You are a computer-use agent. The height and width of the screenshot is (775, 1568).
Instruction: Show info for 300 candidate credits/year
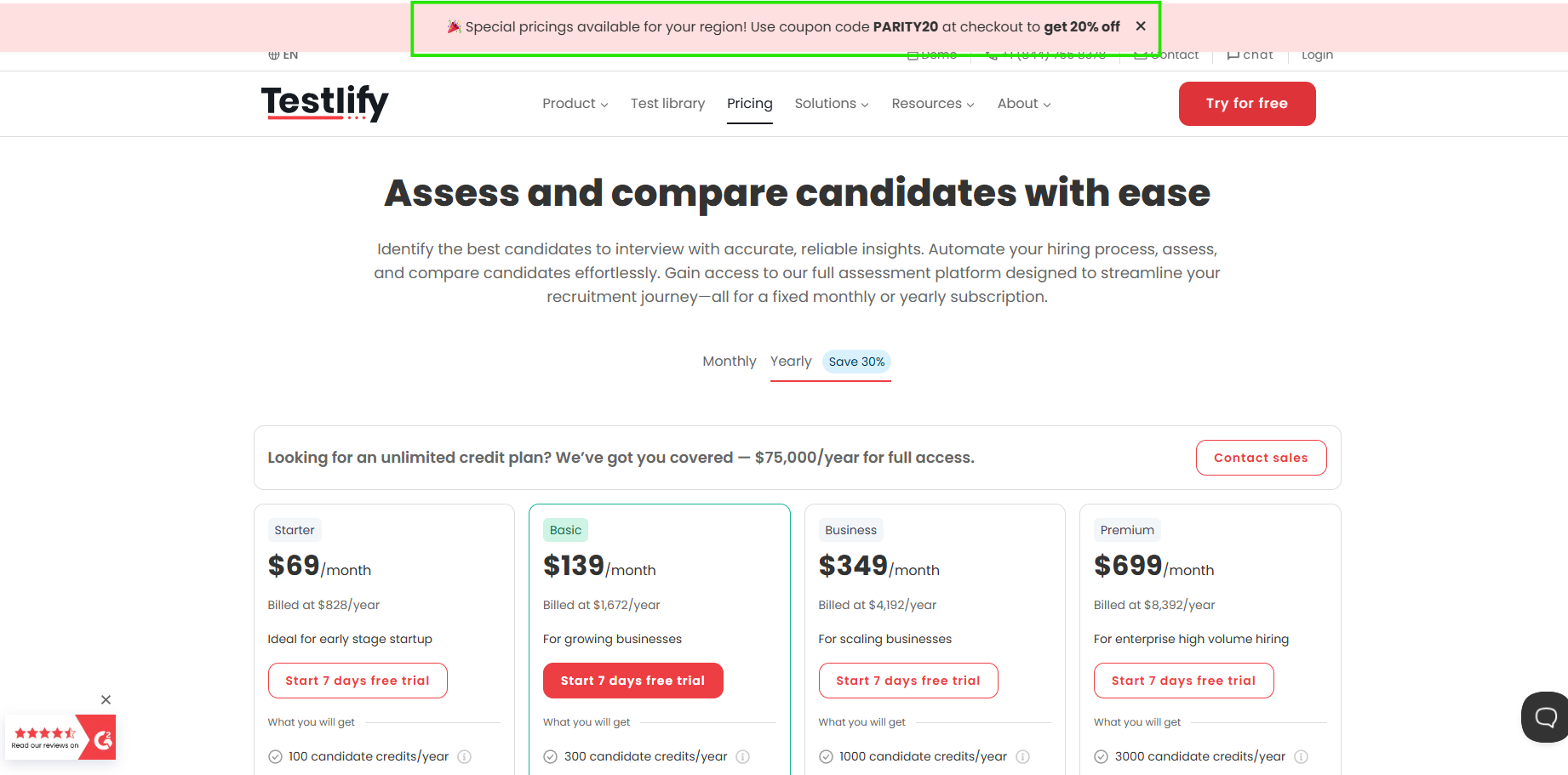pyautogui.click(x=743, y=756)
